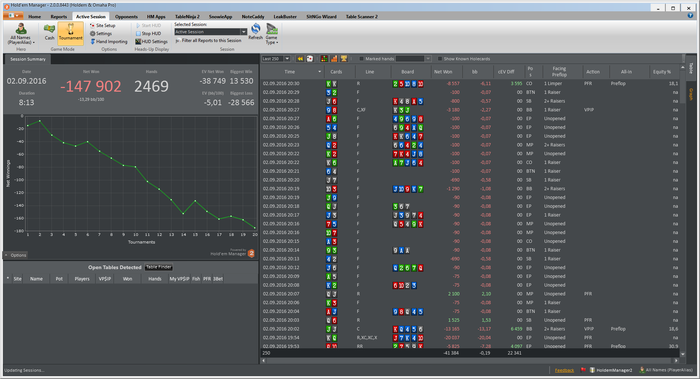Image resolution: width=700 pixels, height=379 pixels.
Task: Switch to the Reports tab
Action: click(x=58, y=17)
